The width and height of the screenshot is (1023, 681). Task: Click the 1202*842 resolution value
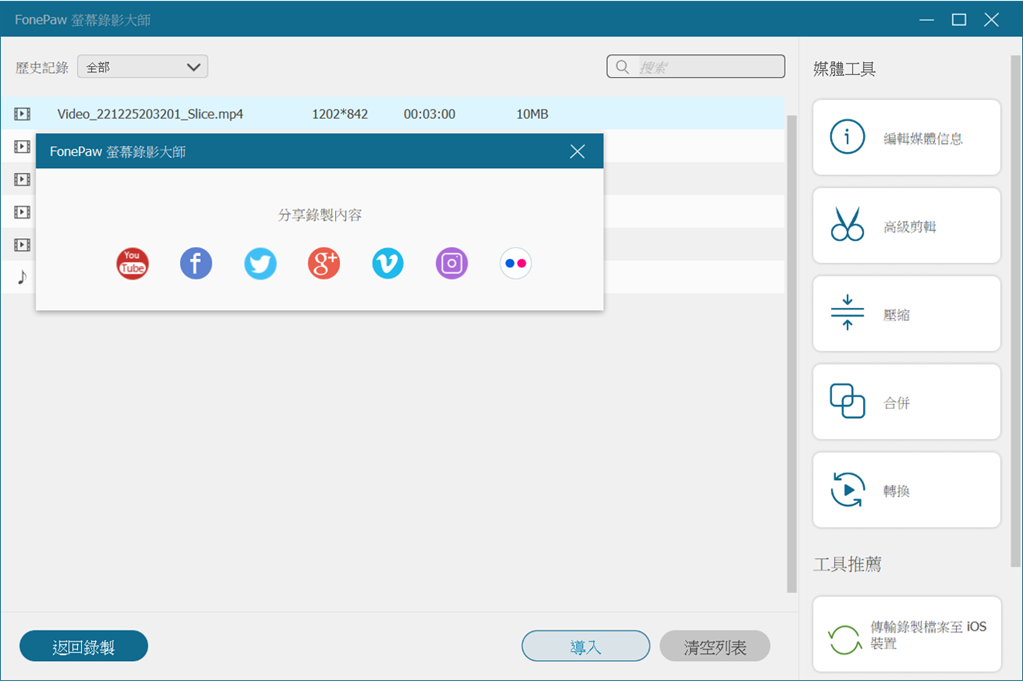coord(340,114)
